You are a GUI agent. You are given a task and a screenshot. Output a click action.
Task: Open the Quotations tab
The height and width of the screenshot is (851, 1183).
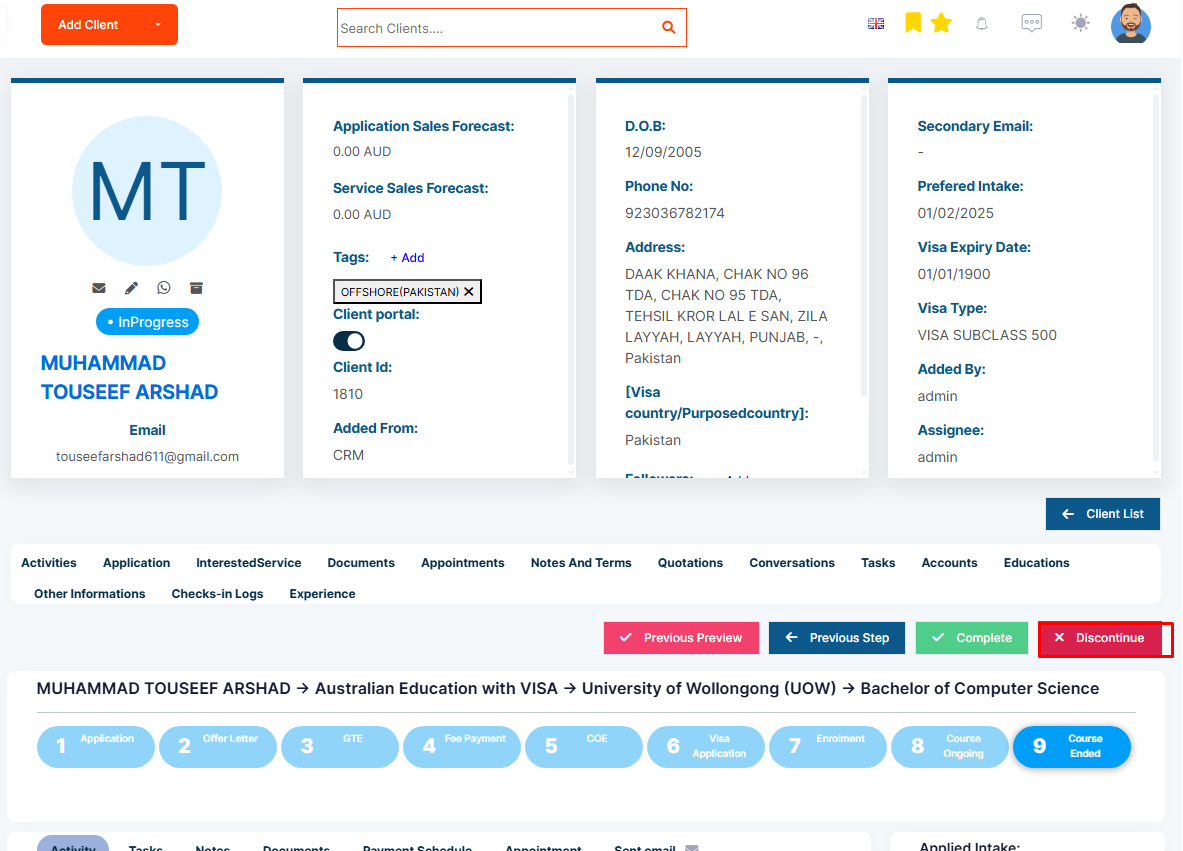pyautogui.click(x=690, y=563)
